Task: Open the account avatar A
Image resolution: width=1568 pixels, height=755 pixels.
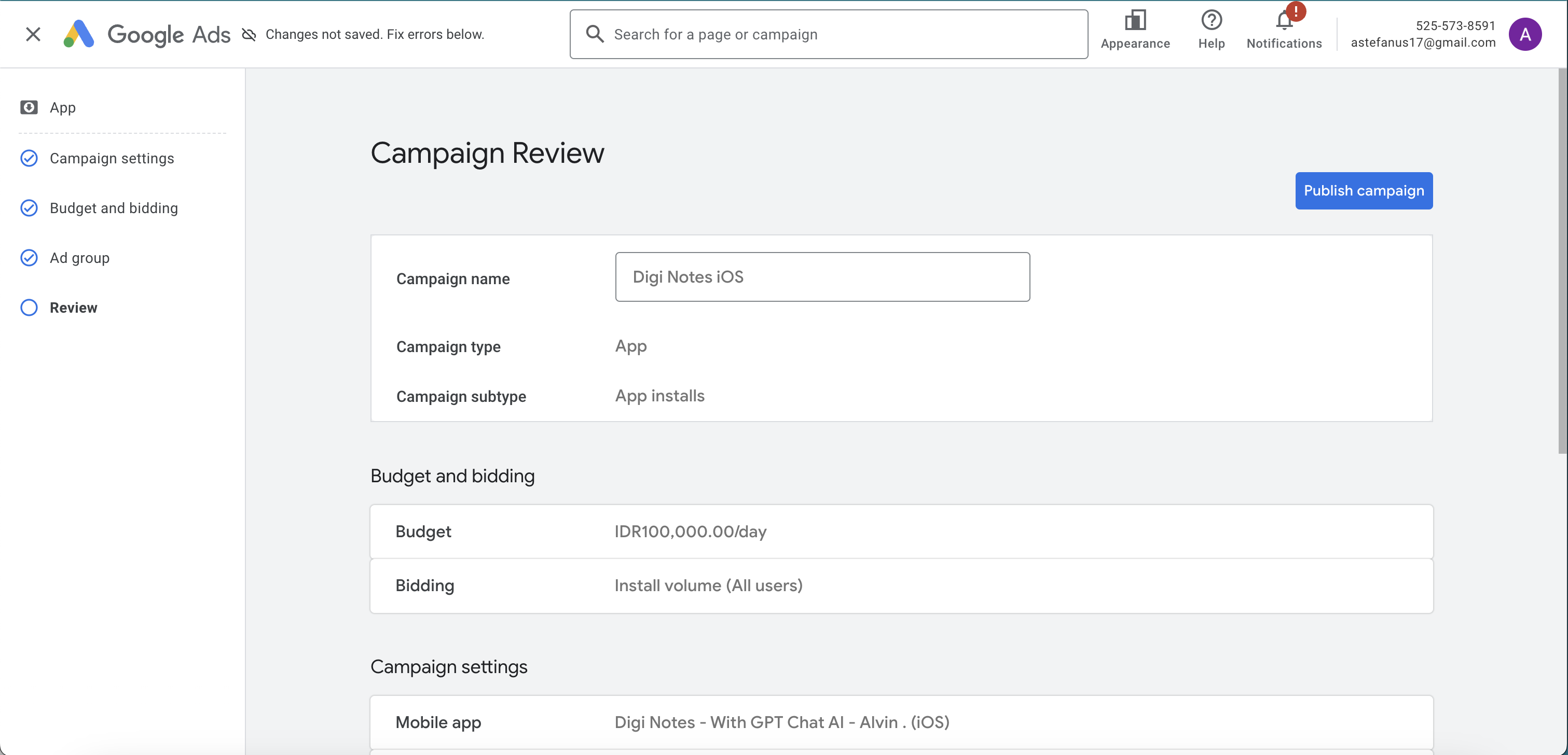Action: point(1525,34)
